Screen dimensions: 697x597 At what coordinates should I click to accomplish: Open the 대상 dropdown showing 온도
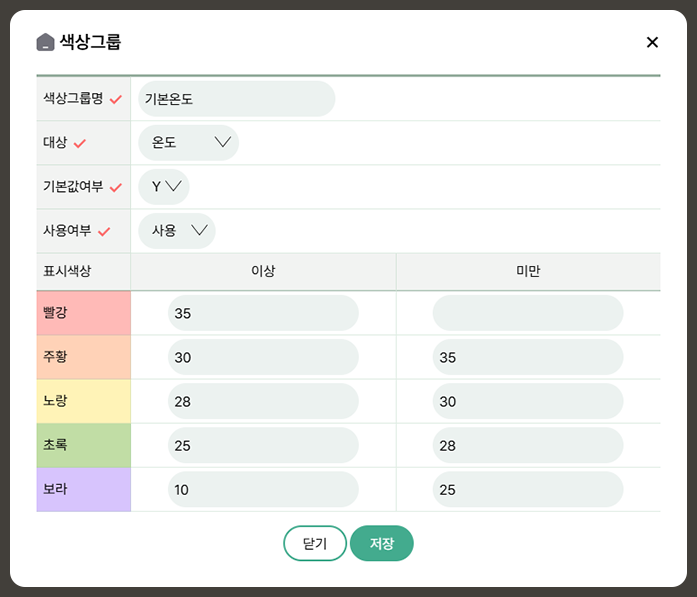[189, 143]
